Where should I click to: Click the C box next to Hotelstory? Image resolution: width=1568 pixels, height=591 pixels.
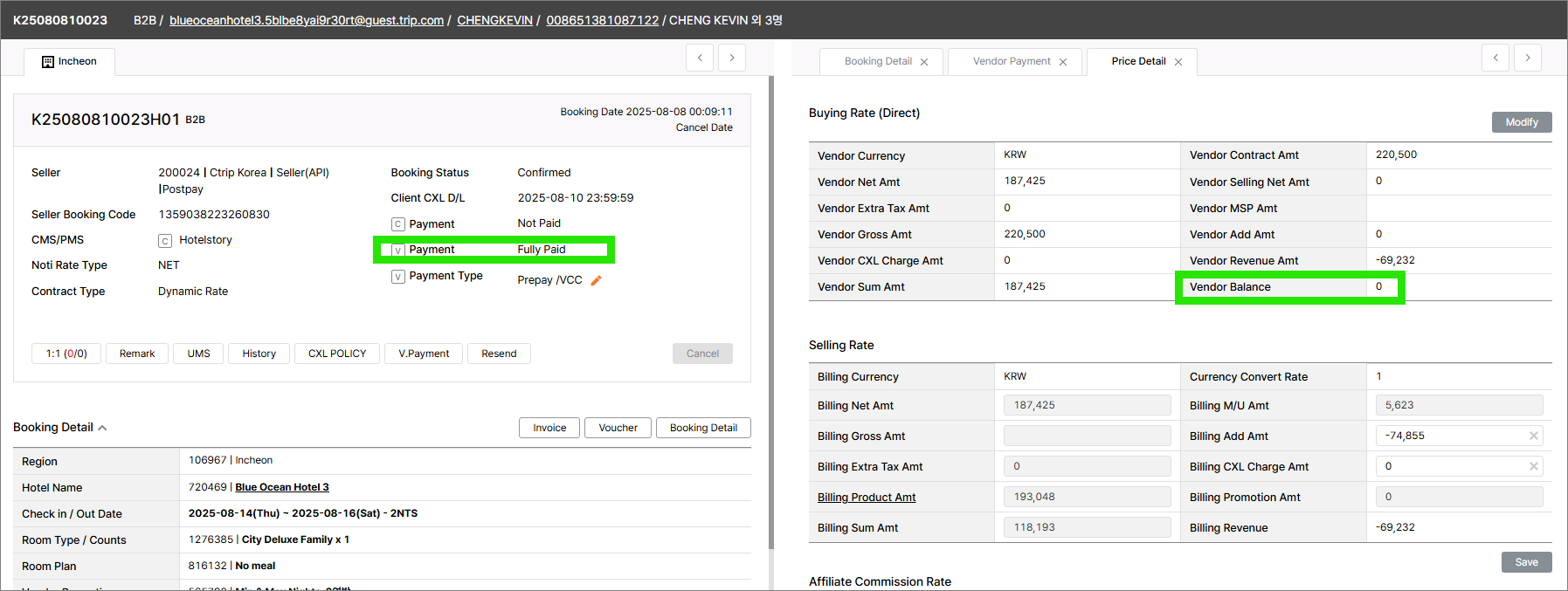[165, 241]
